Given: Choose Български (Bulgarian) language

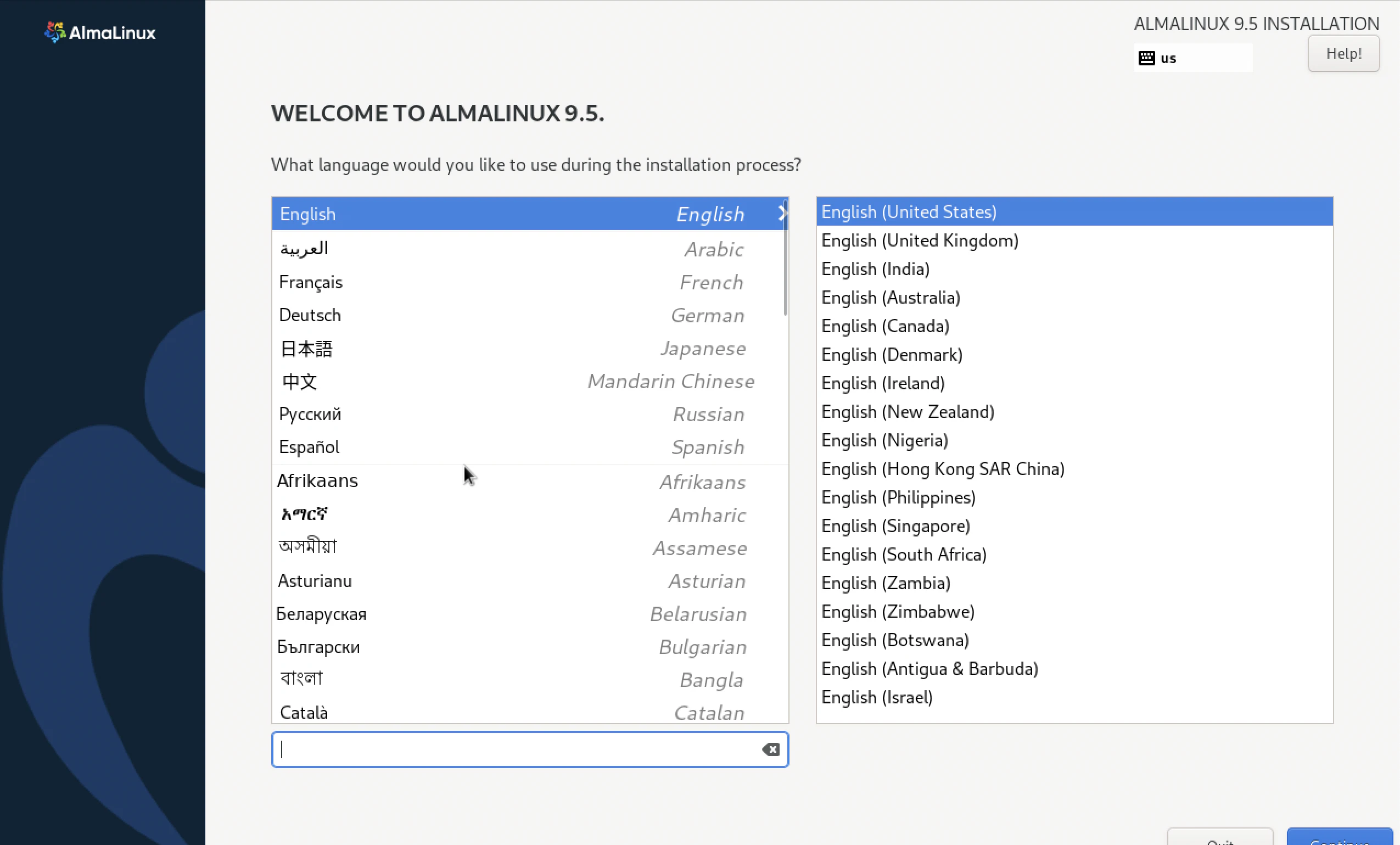Looking at the screenshot, I should point(530,646).
